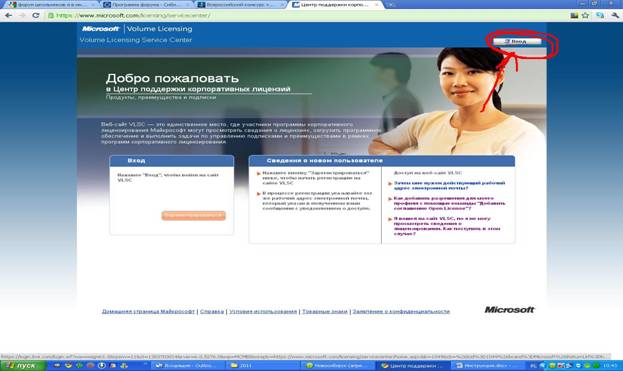Image resolution: width=623 pixels, height=371 pixels.
Task: Switch to the Новосибирск taskbar window
Action: pos(337,365)
